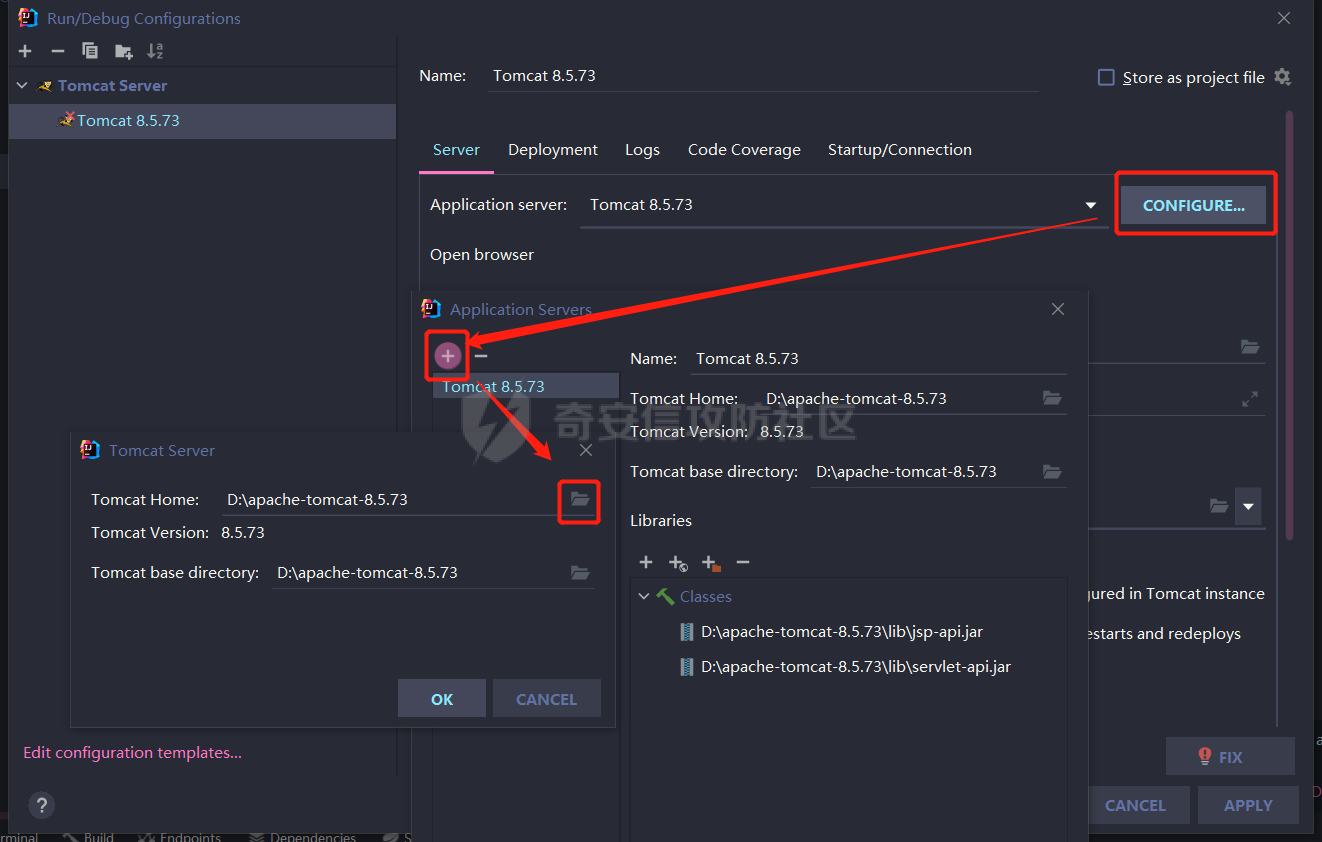
Task: Close the Application Servers dialog
Action: [x=1058, y=309]
